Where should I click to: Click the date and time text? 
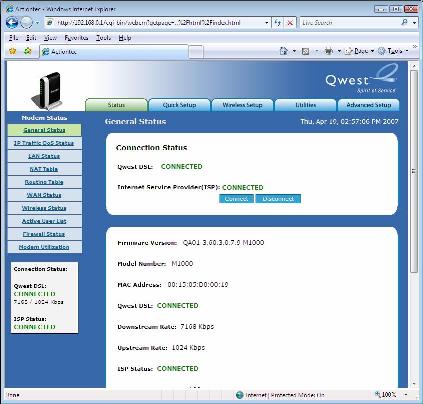[349, 122]
